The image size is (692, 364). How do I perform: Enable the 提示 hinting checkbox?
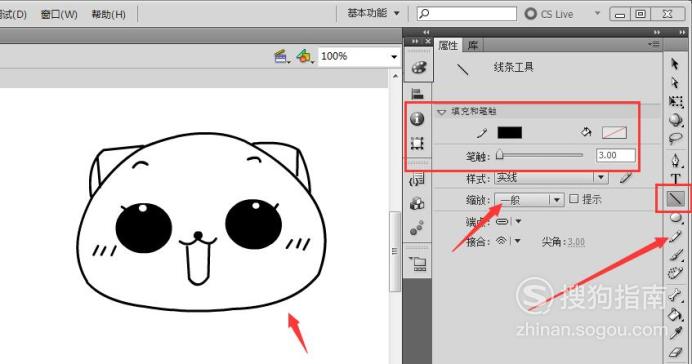[573, 199]
